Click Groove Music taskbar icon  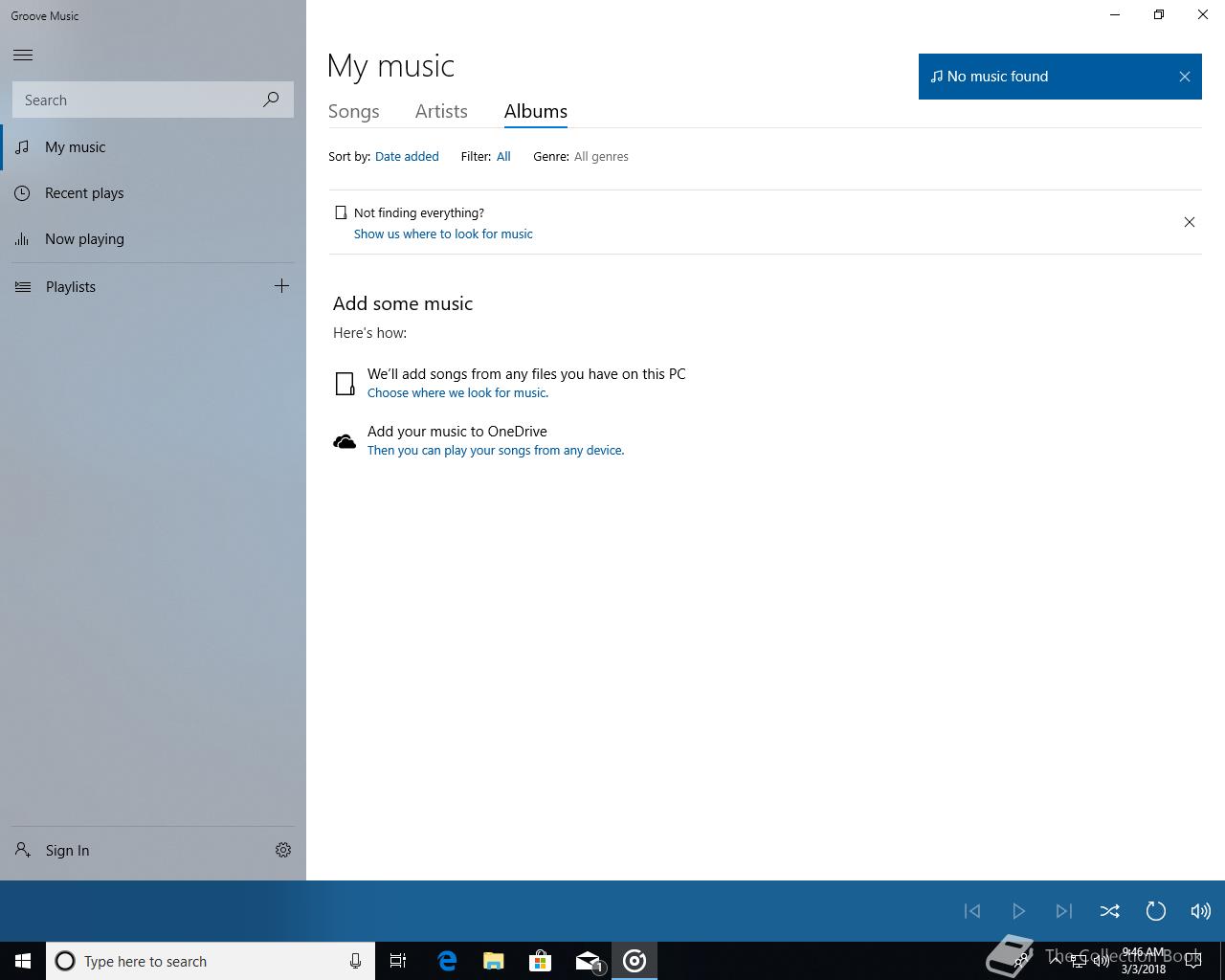click(x=635, y=961)
